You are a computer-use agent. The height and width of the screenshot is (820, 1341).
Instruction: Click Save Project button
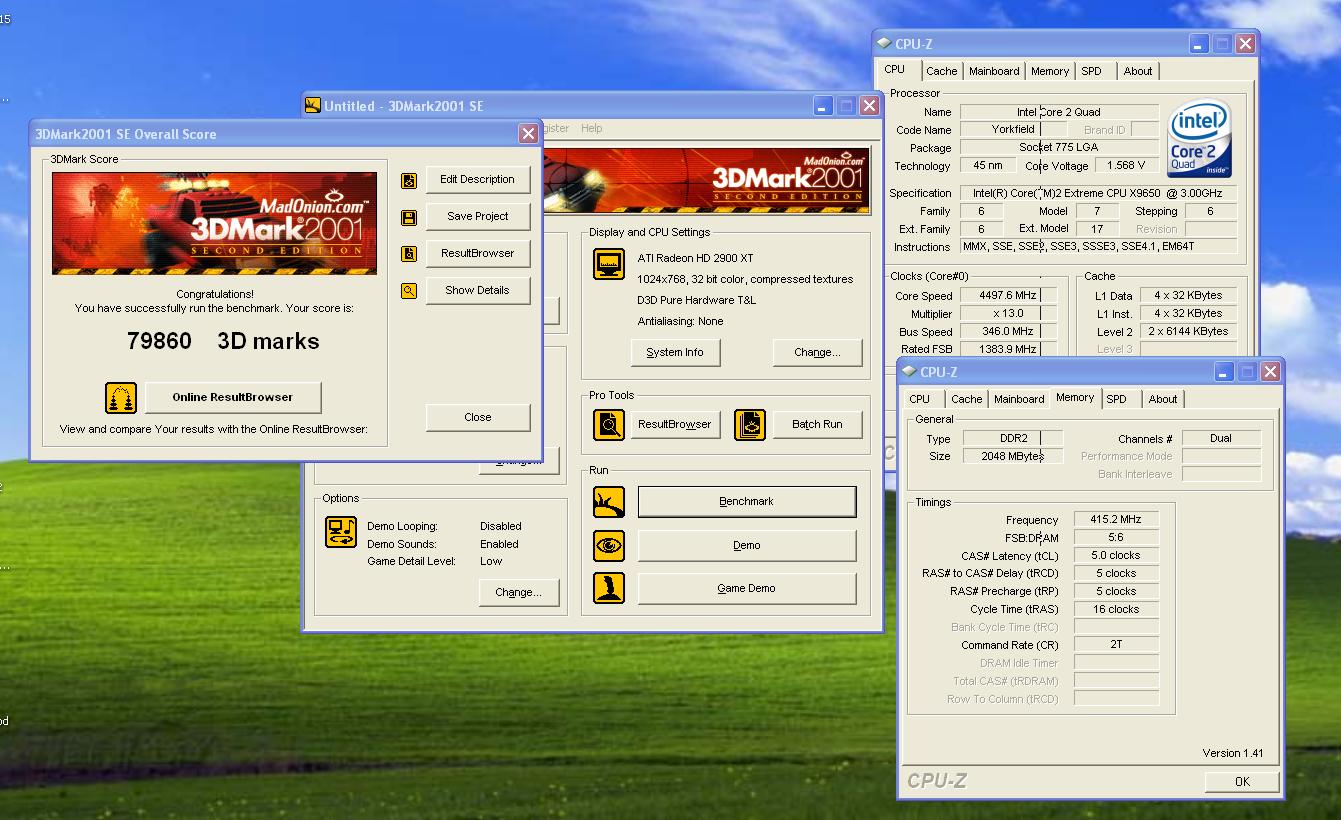point(478,217)
